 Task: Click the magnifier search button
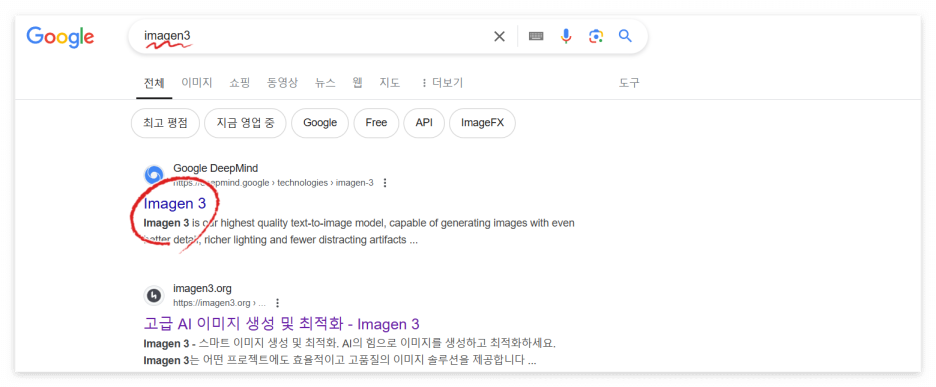(x=625, y=36)
